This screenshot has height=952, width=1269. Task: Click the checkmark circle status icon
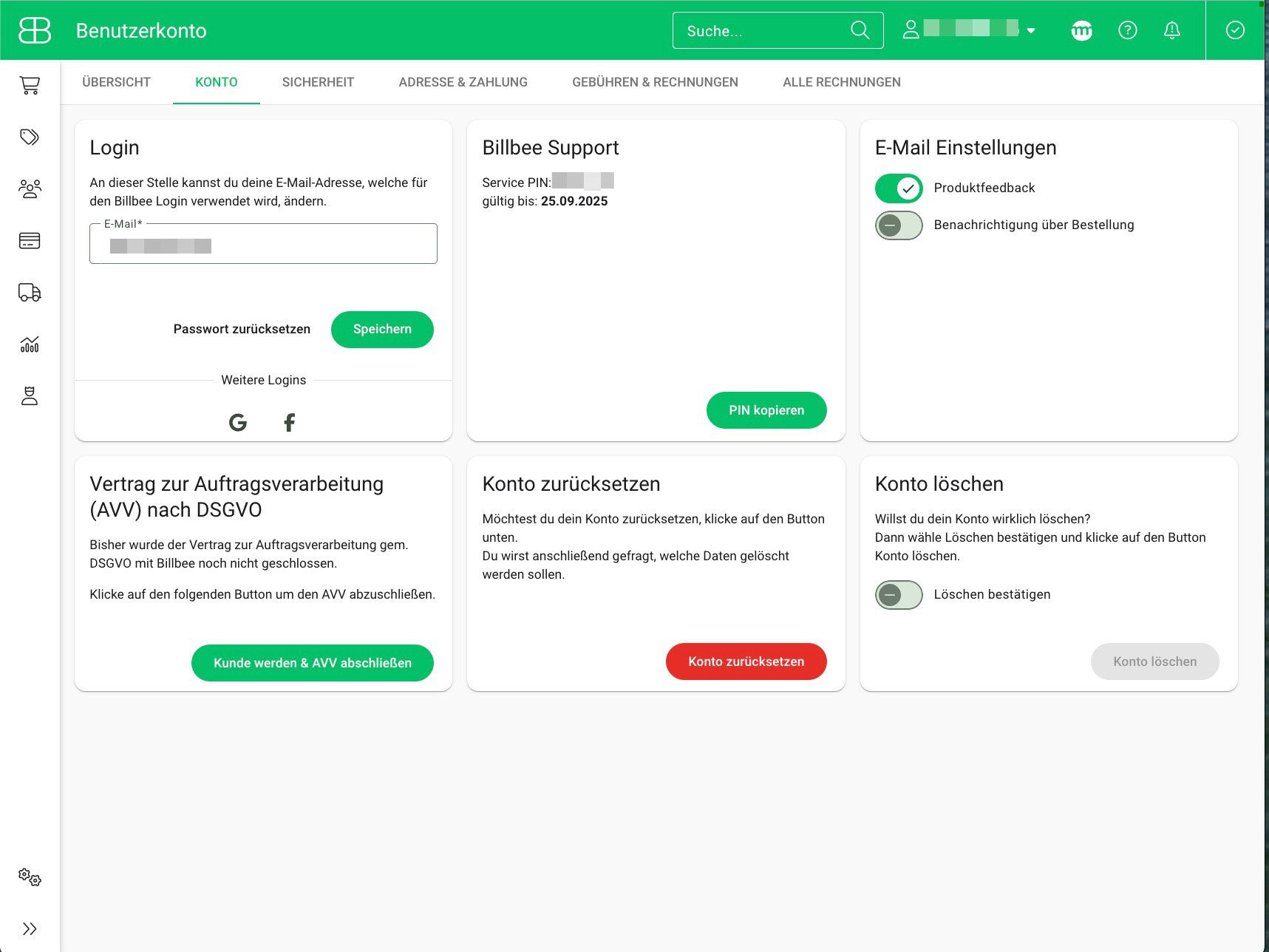[x=1235, y=30]
